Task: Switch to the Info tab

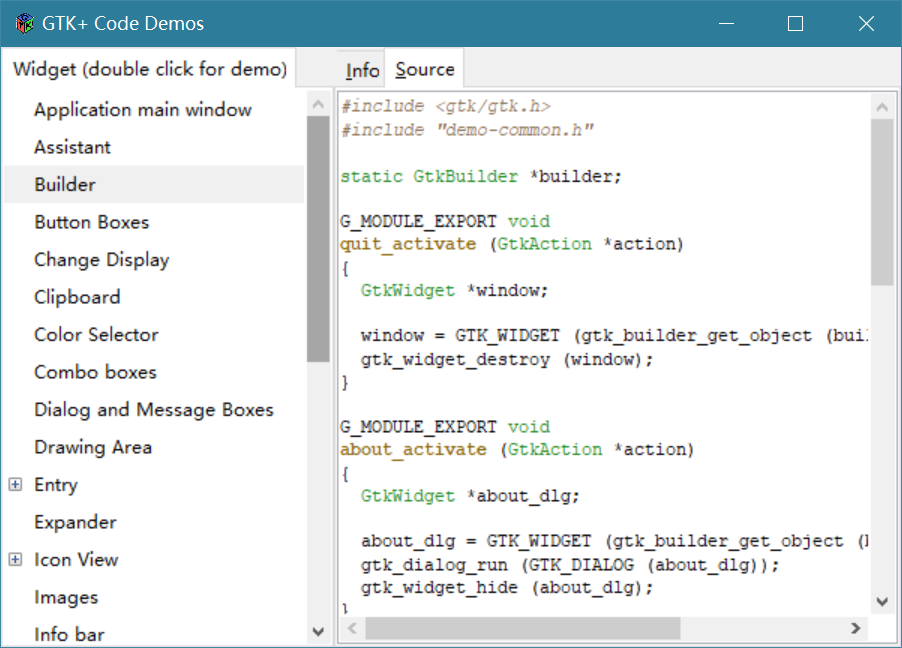Action: tap(362, 70)
